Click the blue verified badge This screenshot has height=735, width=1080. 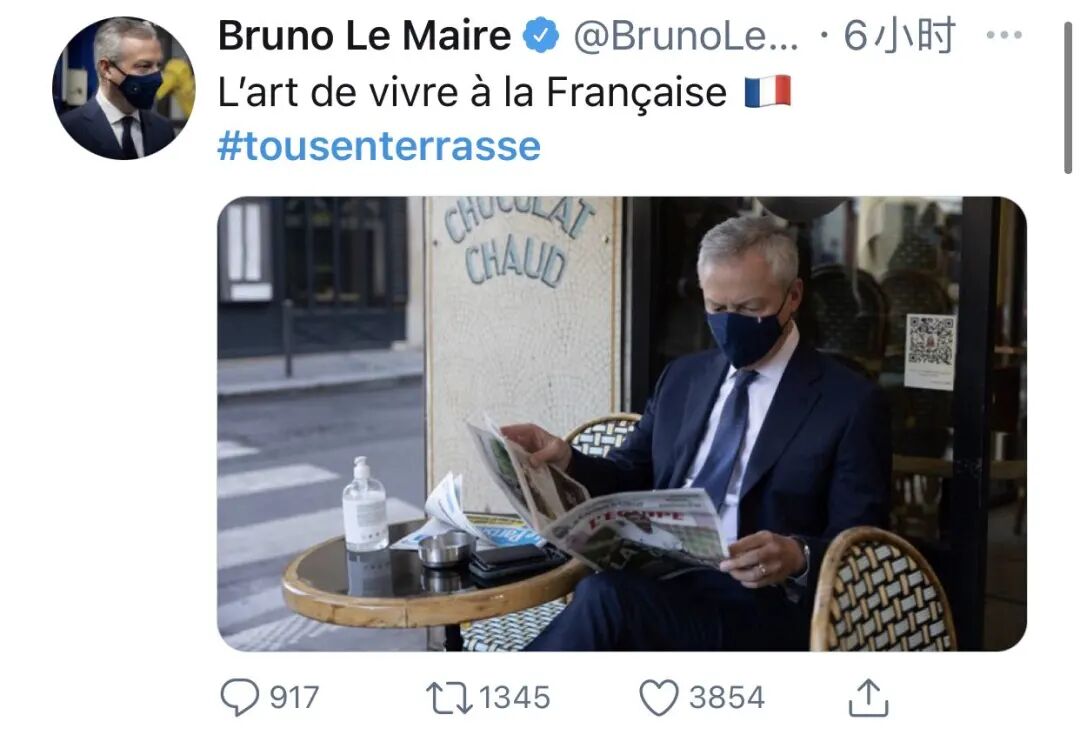(x=541, y=36)
